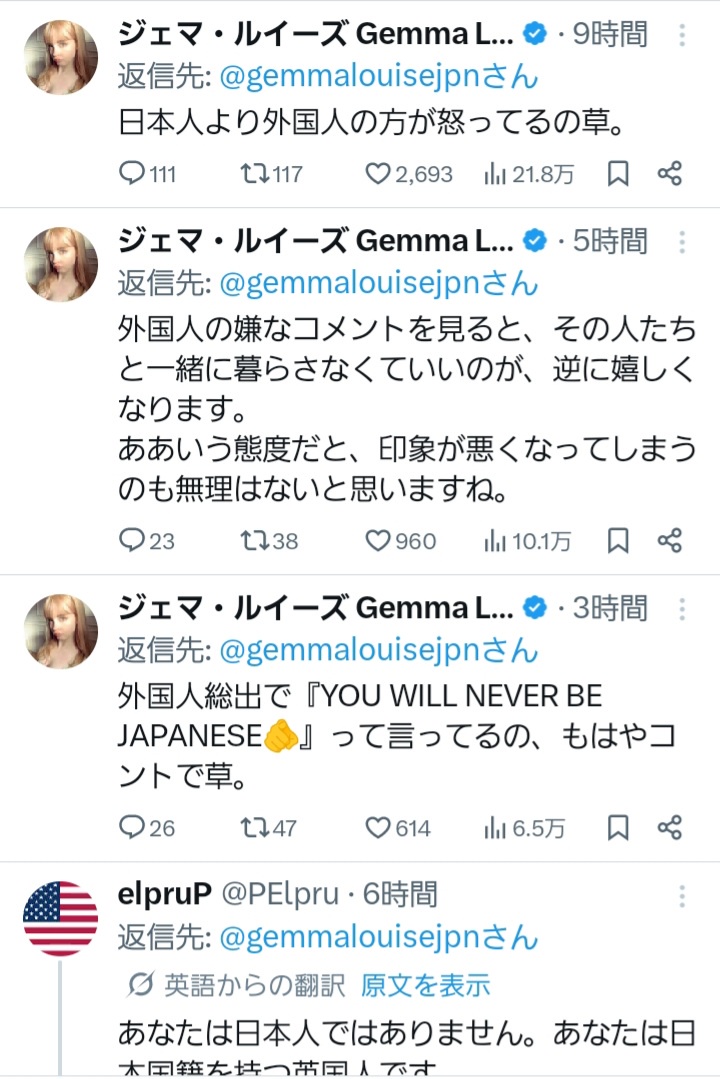
Task: Reply to the 9時間 tweet with 111 replies
Action: (x=133, y=174)
